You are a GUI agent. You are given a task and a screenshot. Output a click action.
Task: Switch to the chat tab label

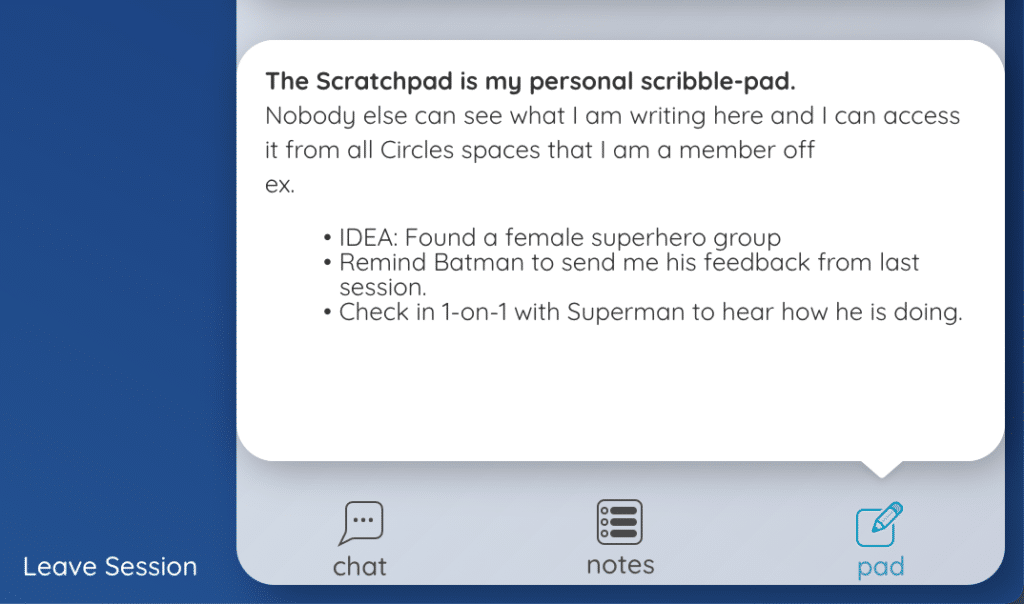tap(360, 566)
